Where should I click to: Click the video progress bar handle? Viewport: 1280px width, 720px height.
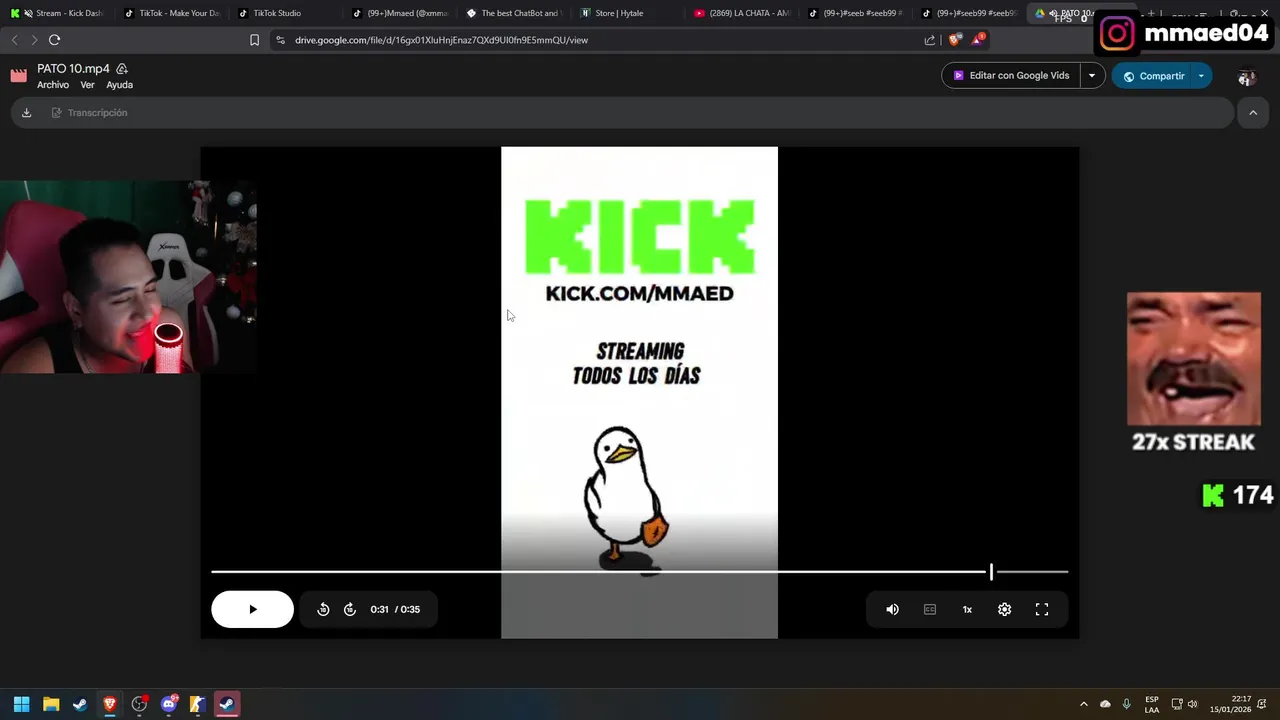click(x=991, y=572)
